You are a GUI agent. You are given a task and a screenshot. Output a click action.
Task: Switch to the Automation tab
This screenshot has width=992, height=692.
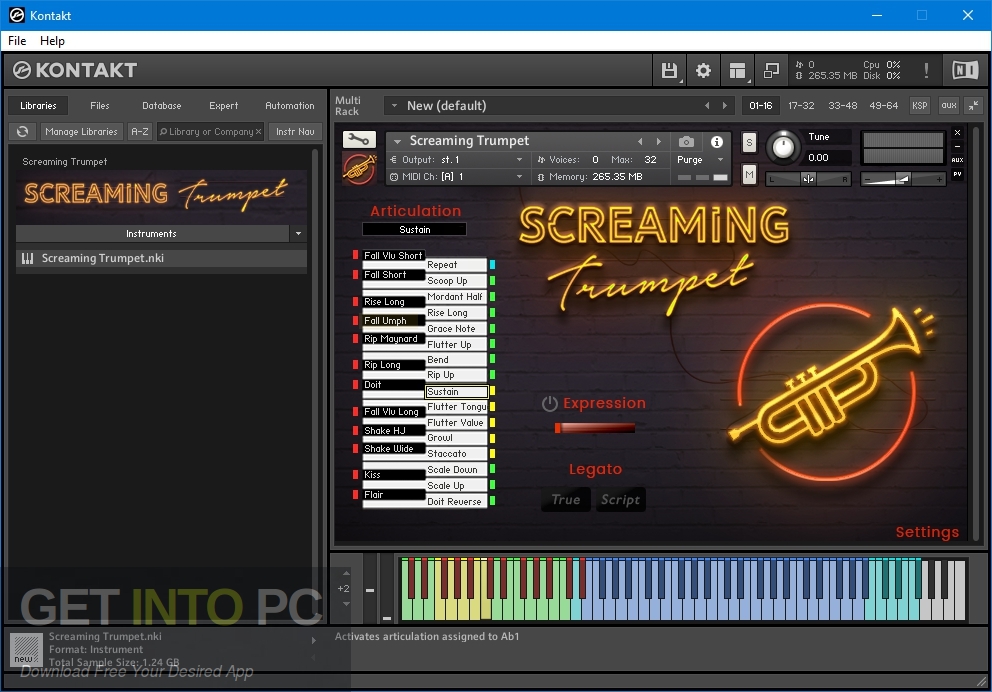pos(290,106)
